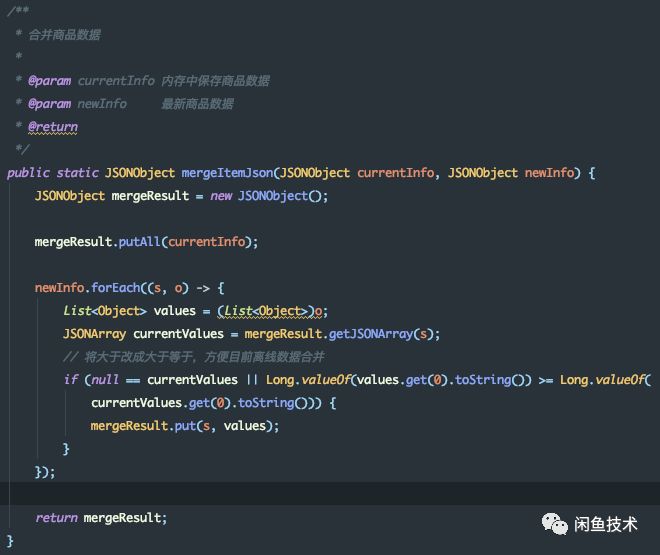
Task: Click the JSONArray type name
Action: tap(94, 334)
